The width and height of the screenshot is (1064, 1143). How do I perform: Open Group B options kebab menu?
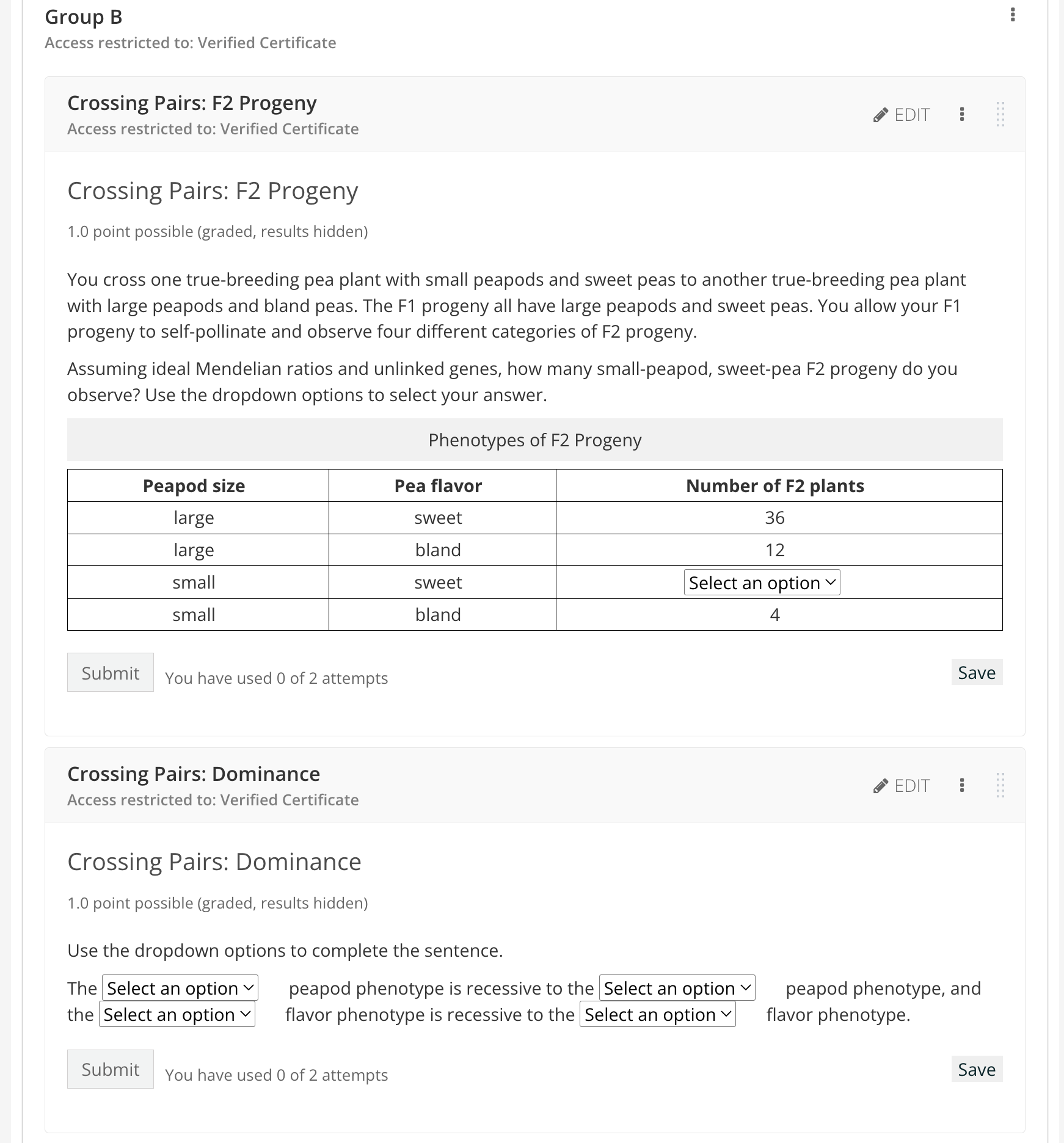1013,15
